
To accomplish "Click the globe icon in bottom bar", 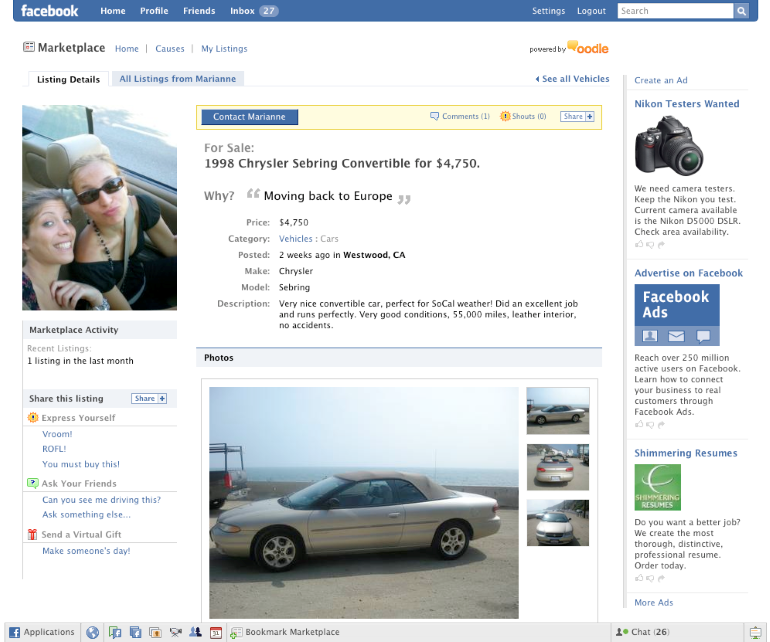I will point(93,632).
